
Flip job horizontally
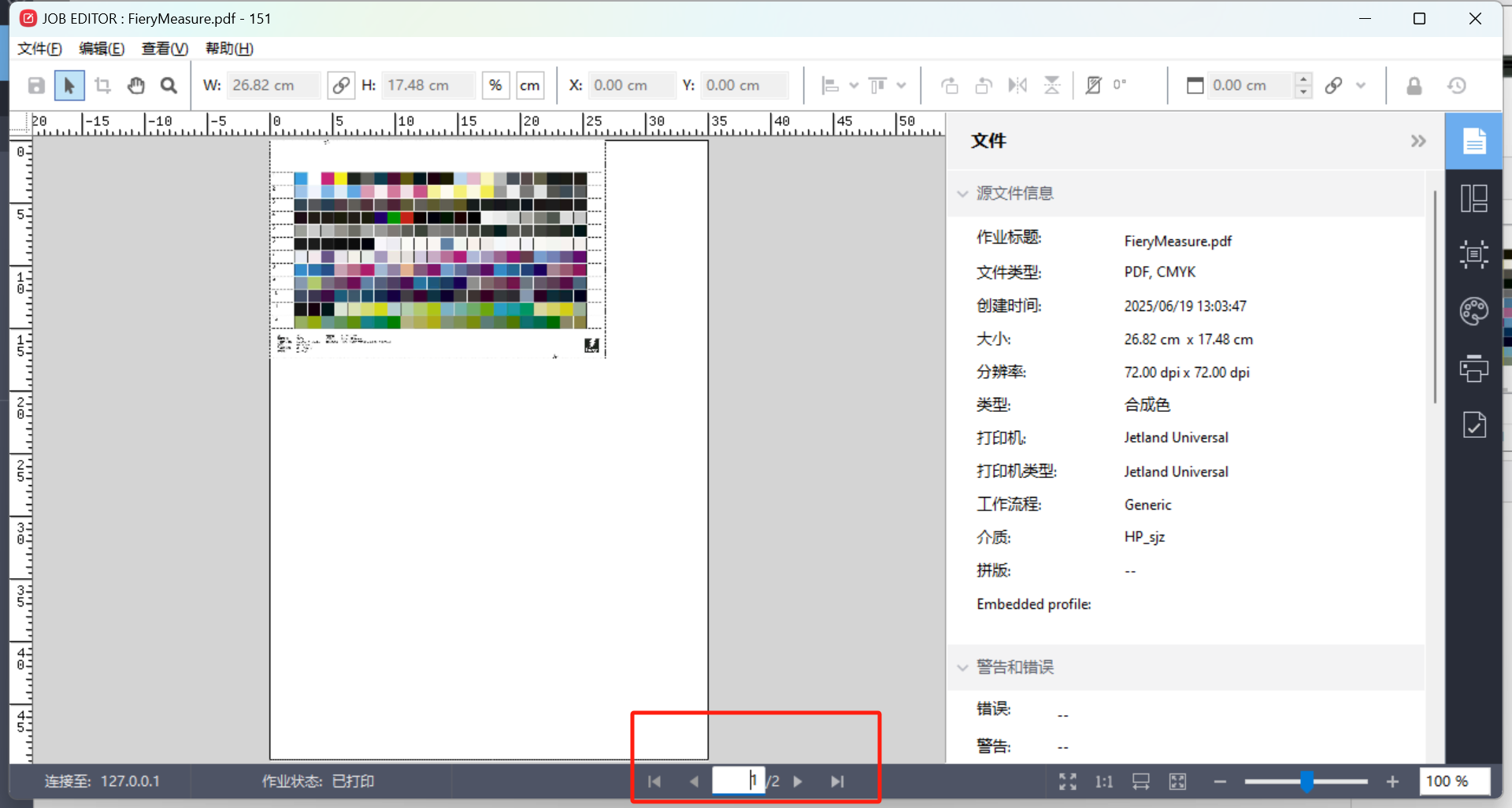[1017, 85]
